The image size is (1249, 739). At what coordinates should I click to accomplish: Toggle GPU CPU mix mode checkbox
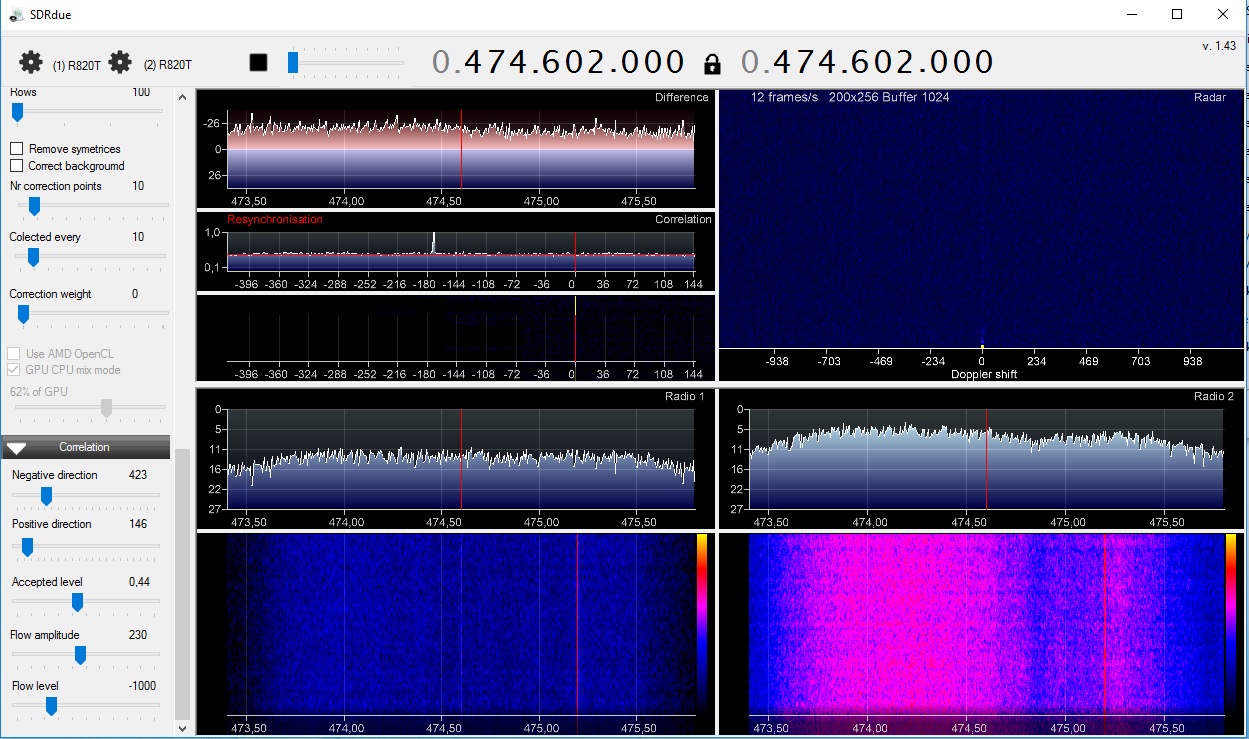pos(14,370)
